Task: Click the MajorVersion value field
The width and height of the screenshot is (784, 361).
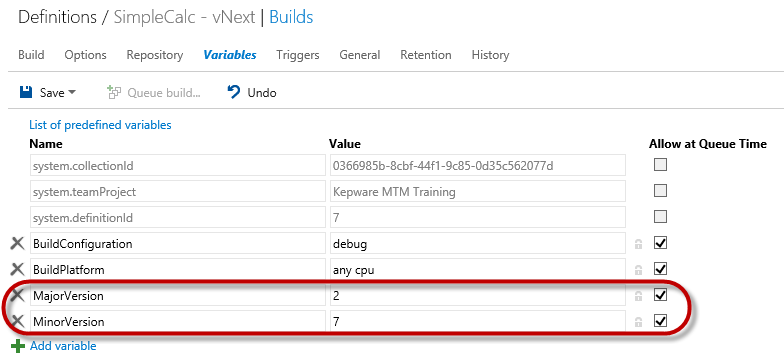Action: tap(478, 296)
